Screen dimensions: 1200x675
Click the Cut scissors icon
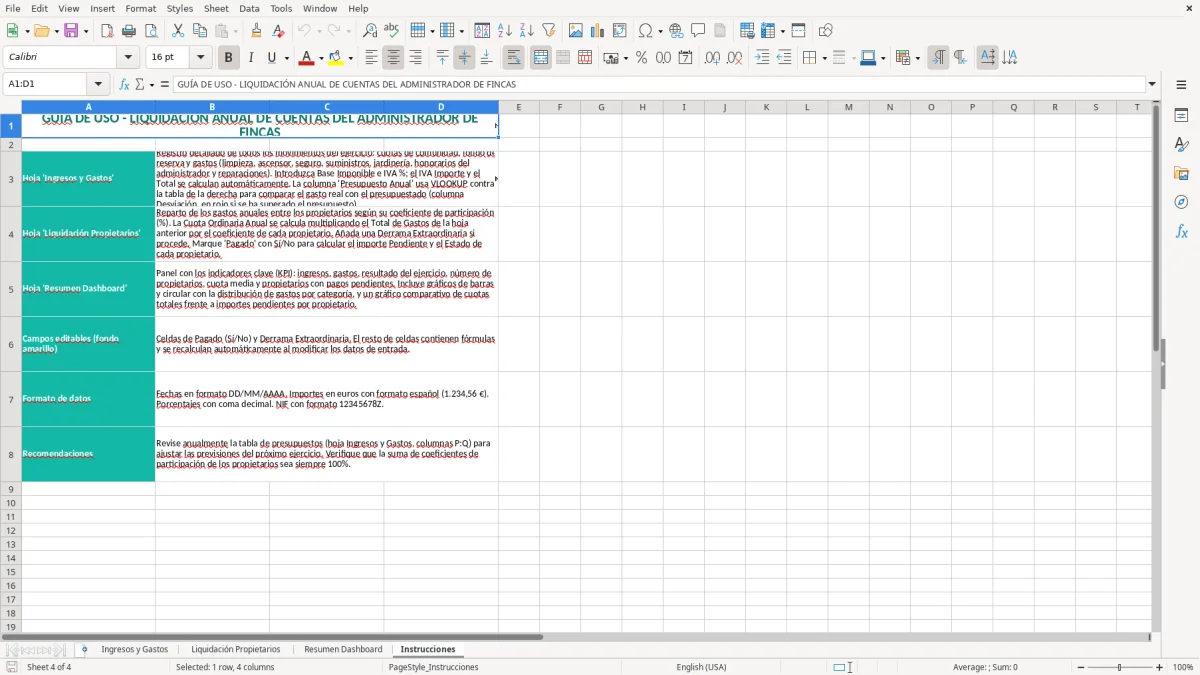pos(177,31)
